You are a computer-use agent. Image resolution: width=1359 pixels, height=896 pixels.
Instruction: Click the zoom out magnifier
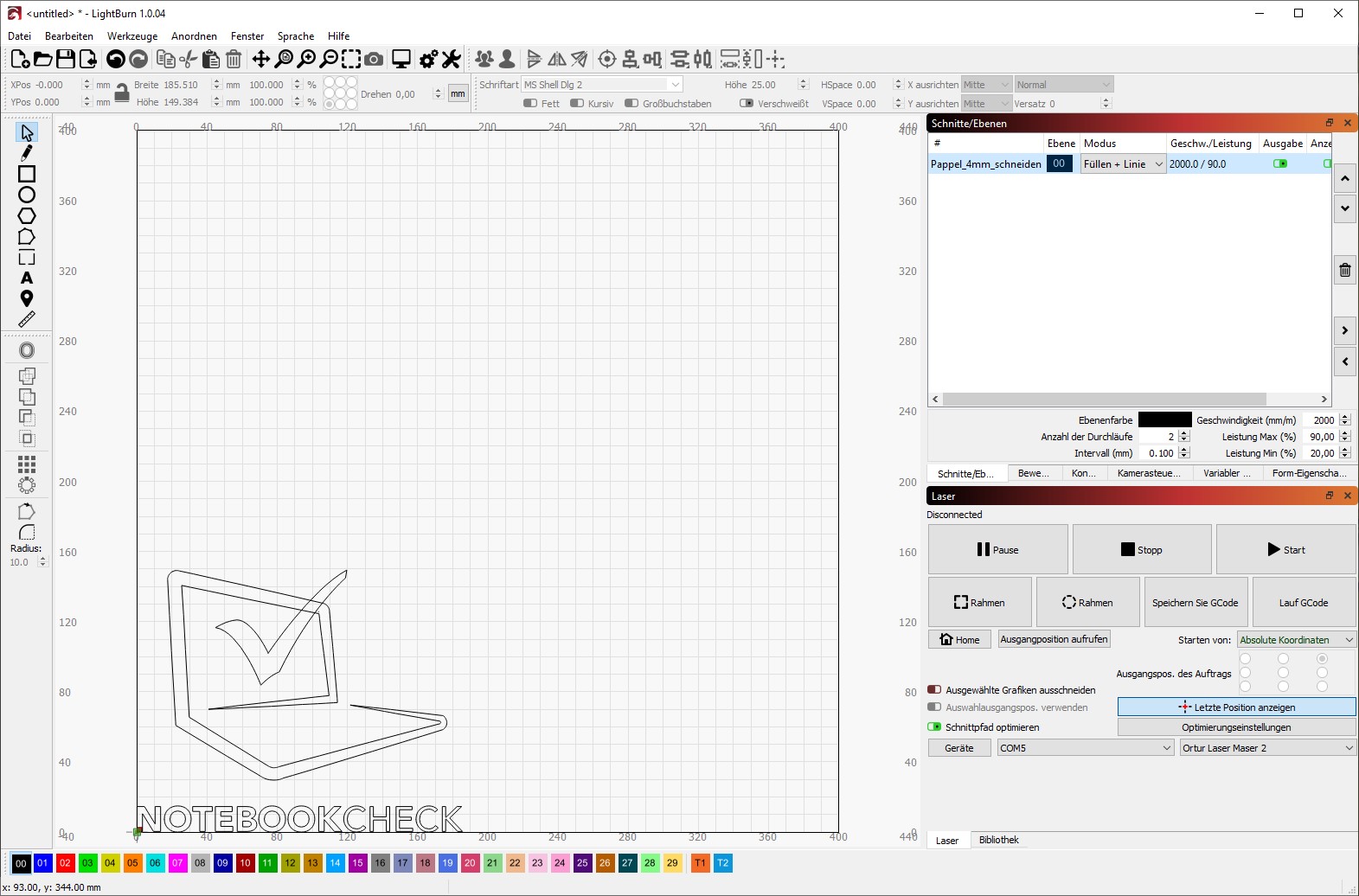329,59
